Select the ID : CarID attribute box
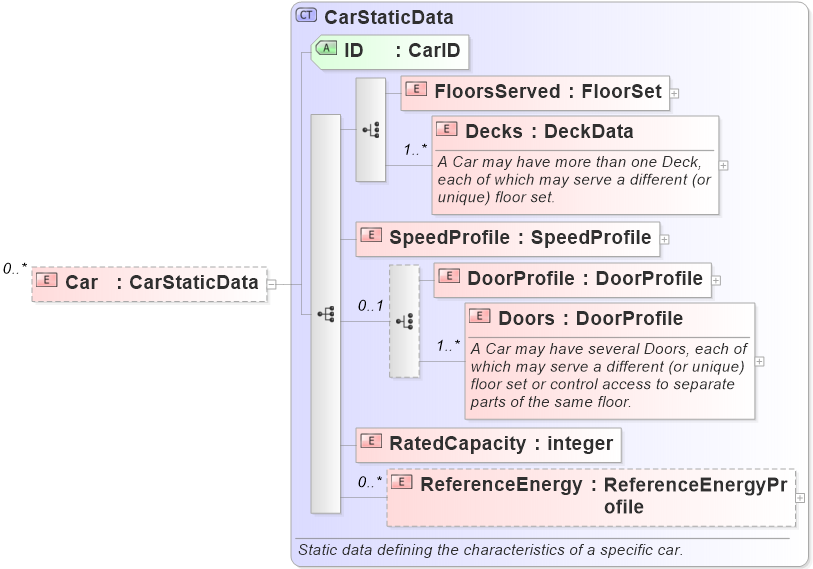 point(390,52)
